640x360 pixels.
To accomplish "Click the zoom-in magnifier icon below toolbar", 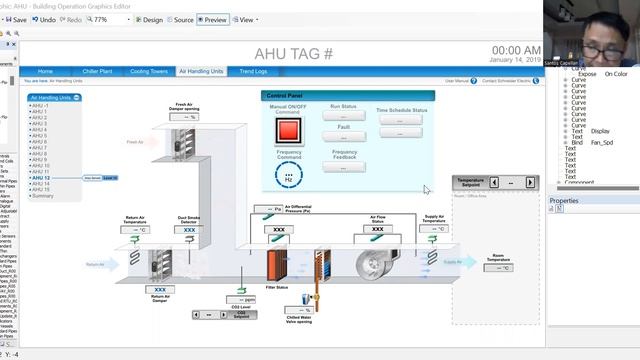I will [9, 33].
